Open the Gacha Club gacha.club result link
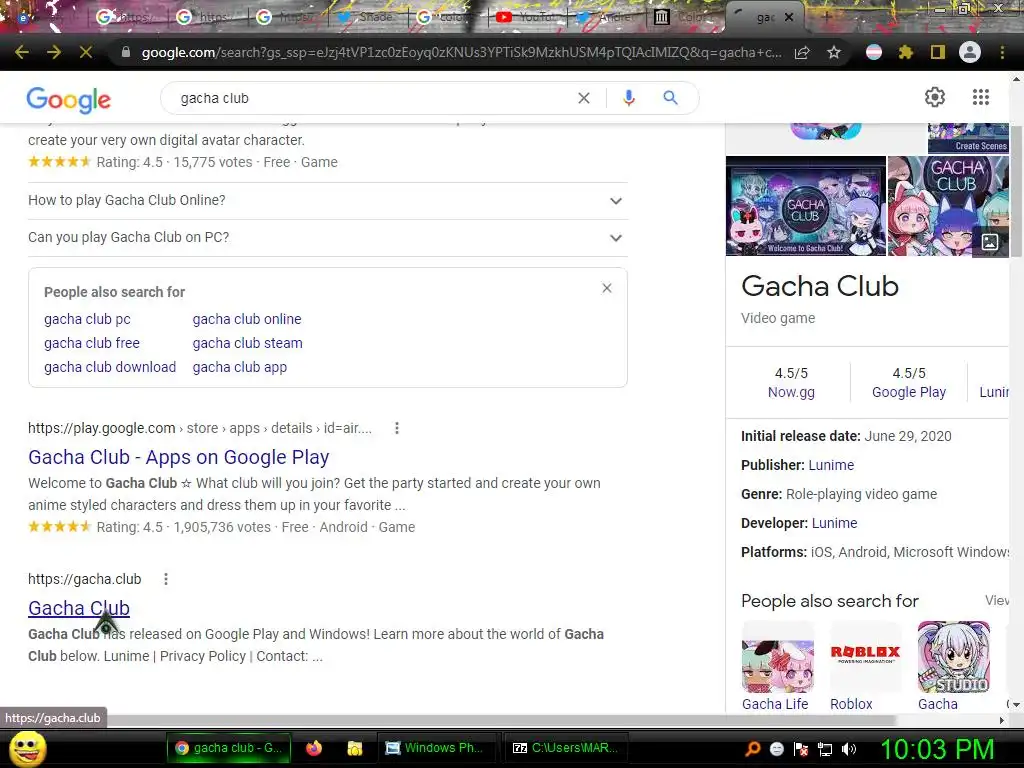Viewport: 1024px width, 768px height. tap(79, 608)
